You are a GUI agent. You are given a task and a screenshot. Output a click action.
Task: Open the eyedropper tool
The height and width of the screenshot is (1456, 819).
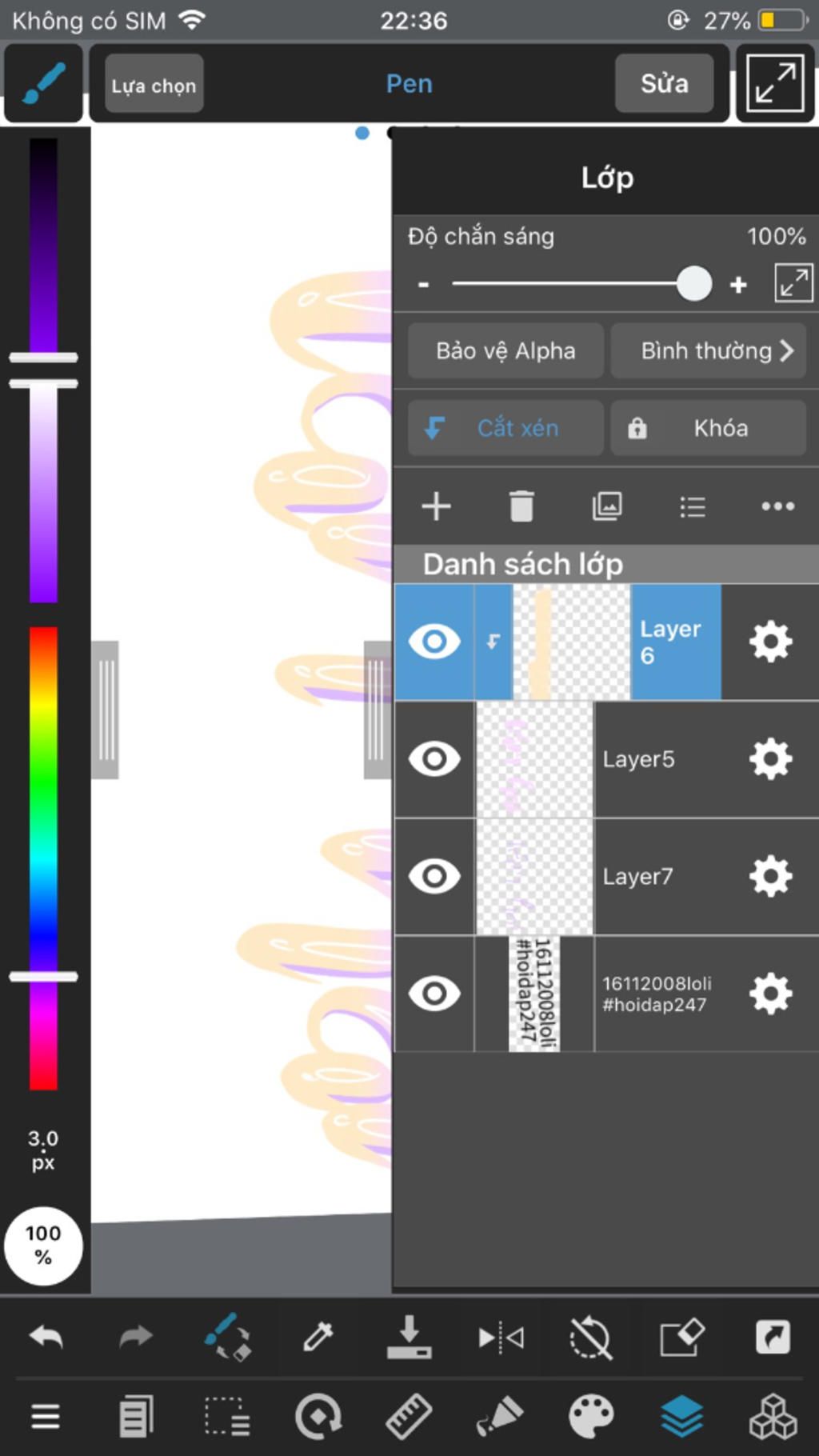(318, 1336)
